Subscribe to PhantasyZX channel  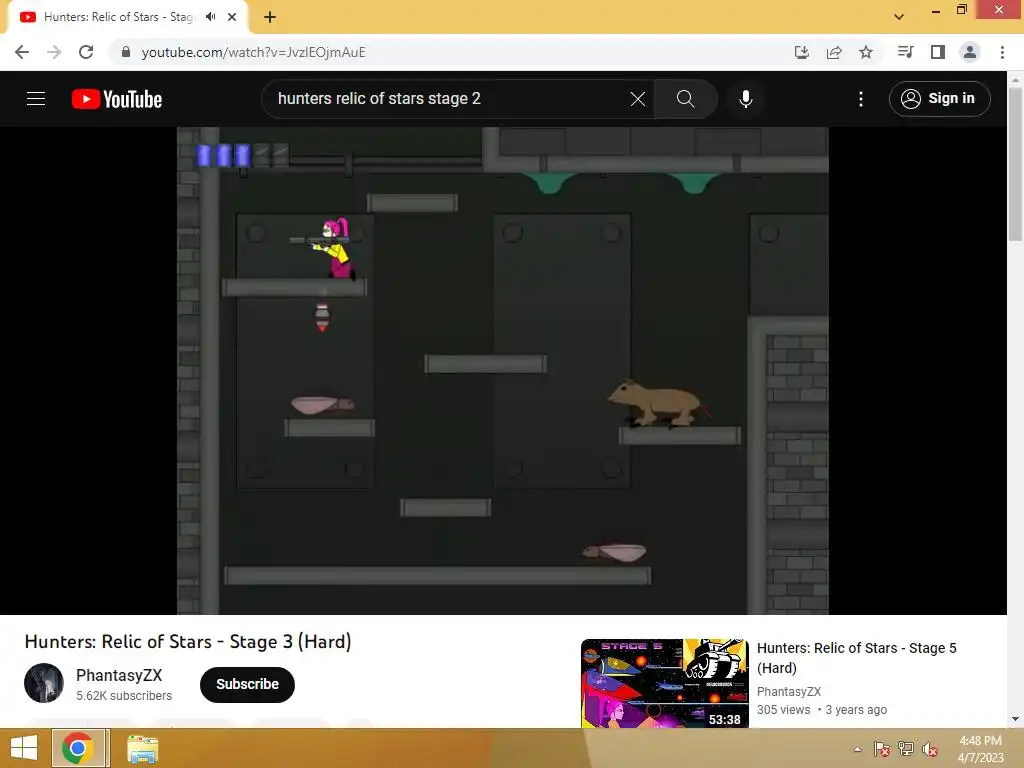tap(247, 684)
